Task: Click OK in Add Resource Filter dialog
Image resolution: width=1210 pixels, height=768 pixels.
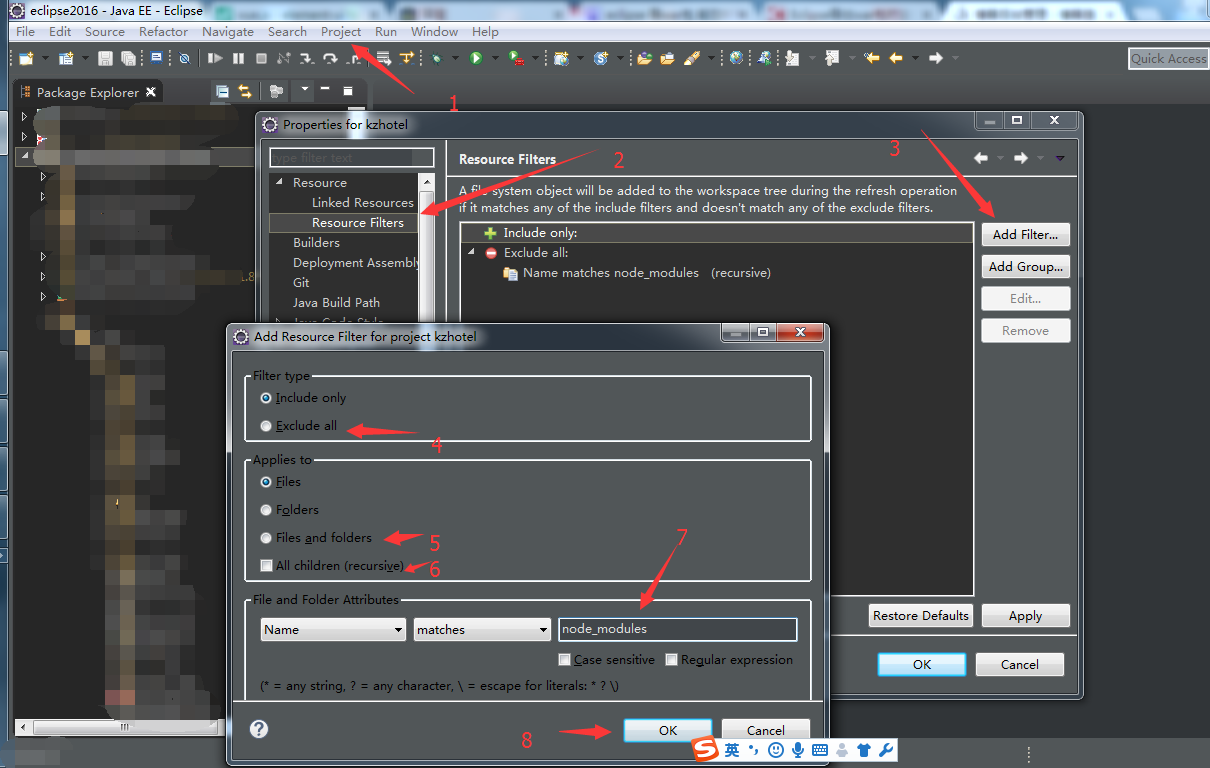Action: tap(668, 731)
